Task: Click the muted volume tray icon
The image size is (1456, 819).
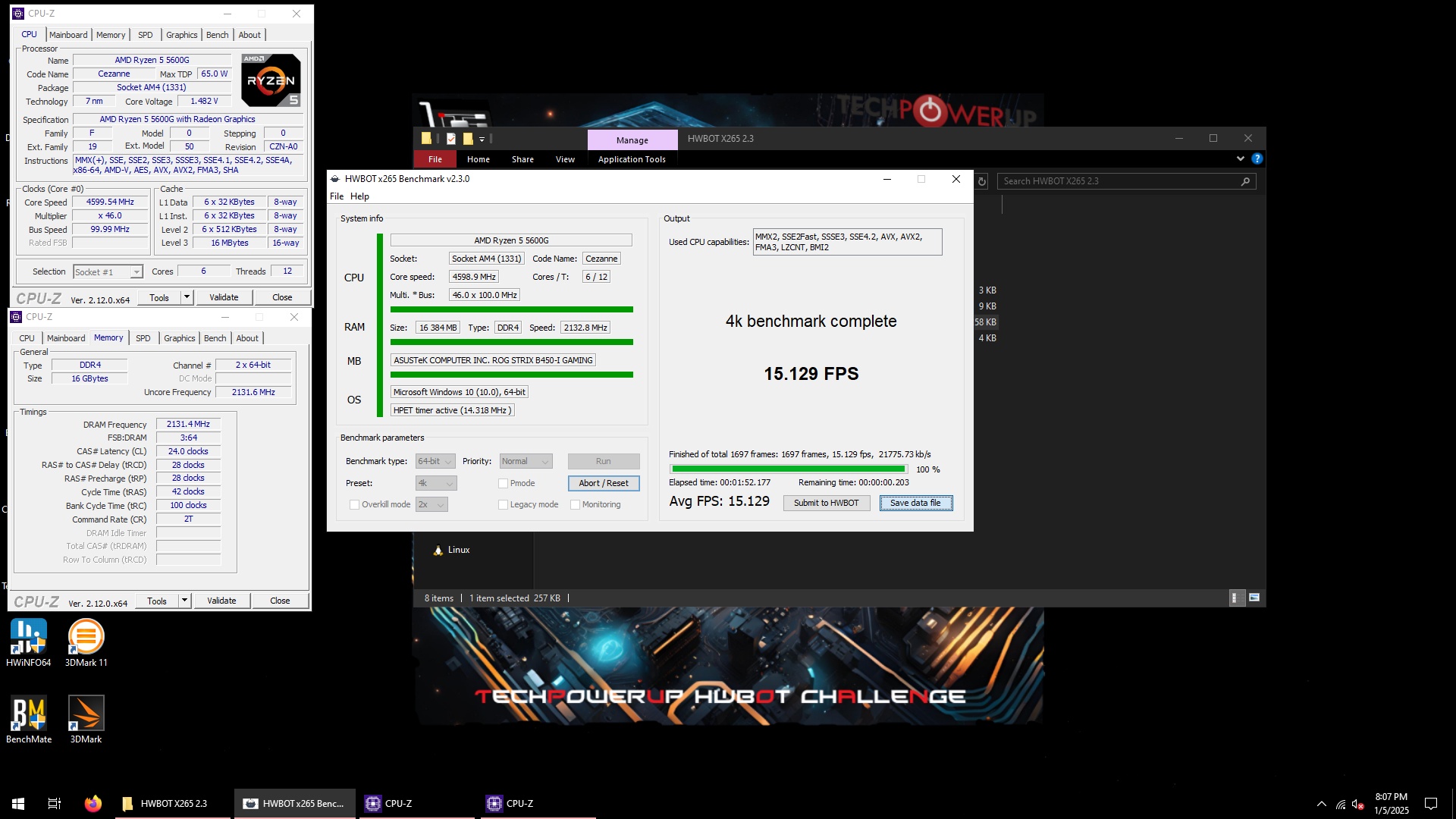Action: point(1358,804)
